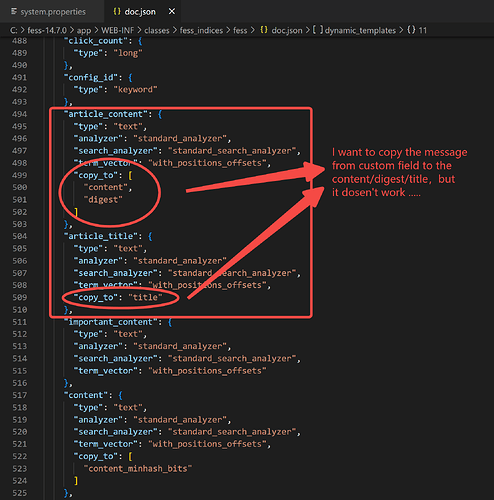Click "standard_analyzer" value on line 496
Viewport: 494px width, 500px height.
[180, 139]
